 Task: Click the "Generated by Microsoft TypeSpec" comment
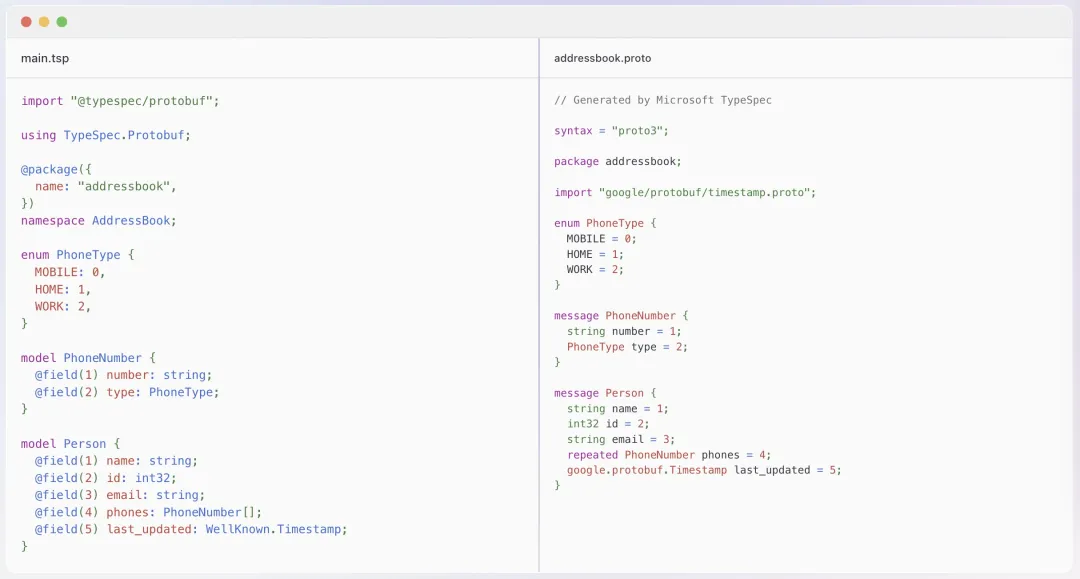[x=663, y=100]
